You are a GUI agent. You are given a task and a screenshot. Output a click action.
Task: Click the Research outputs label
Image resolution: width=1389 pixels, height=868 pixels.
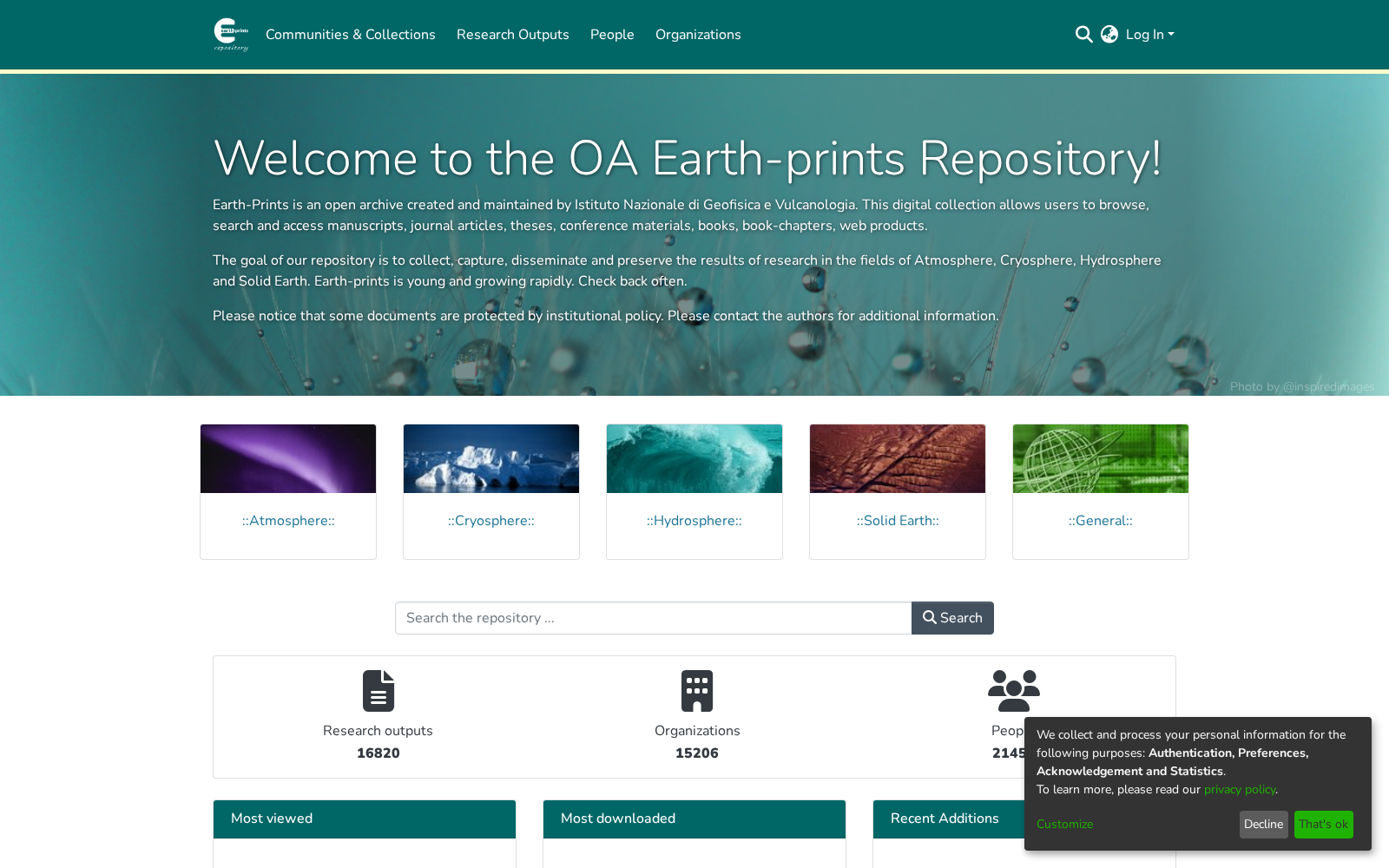point(378,731)
